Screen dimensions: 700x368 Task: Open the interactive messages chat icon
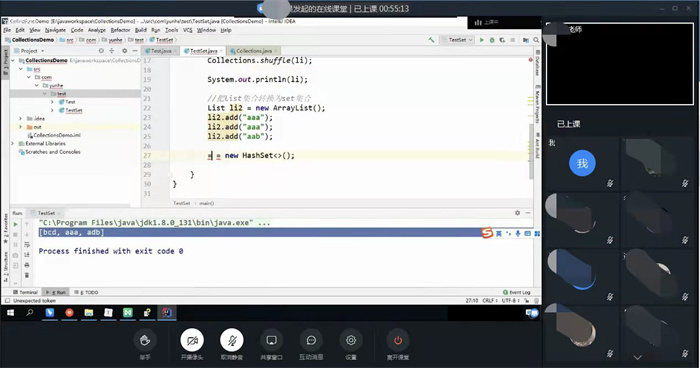[x=311, y=341]
